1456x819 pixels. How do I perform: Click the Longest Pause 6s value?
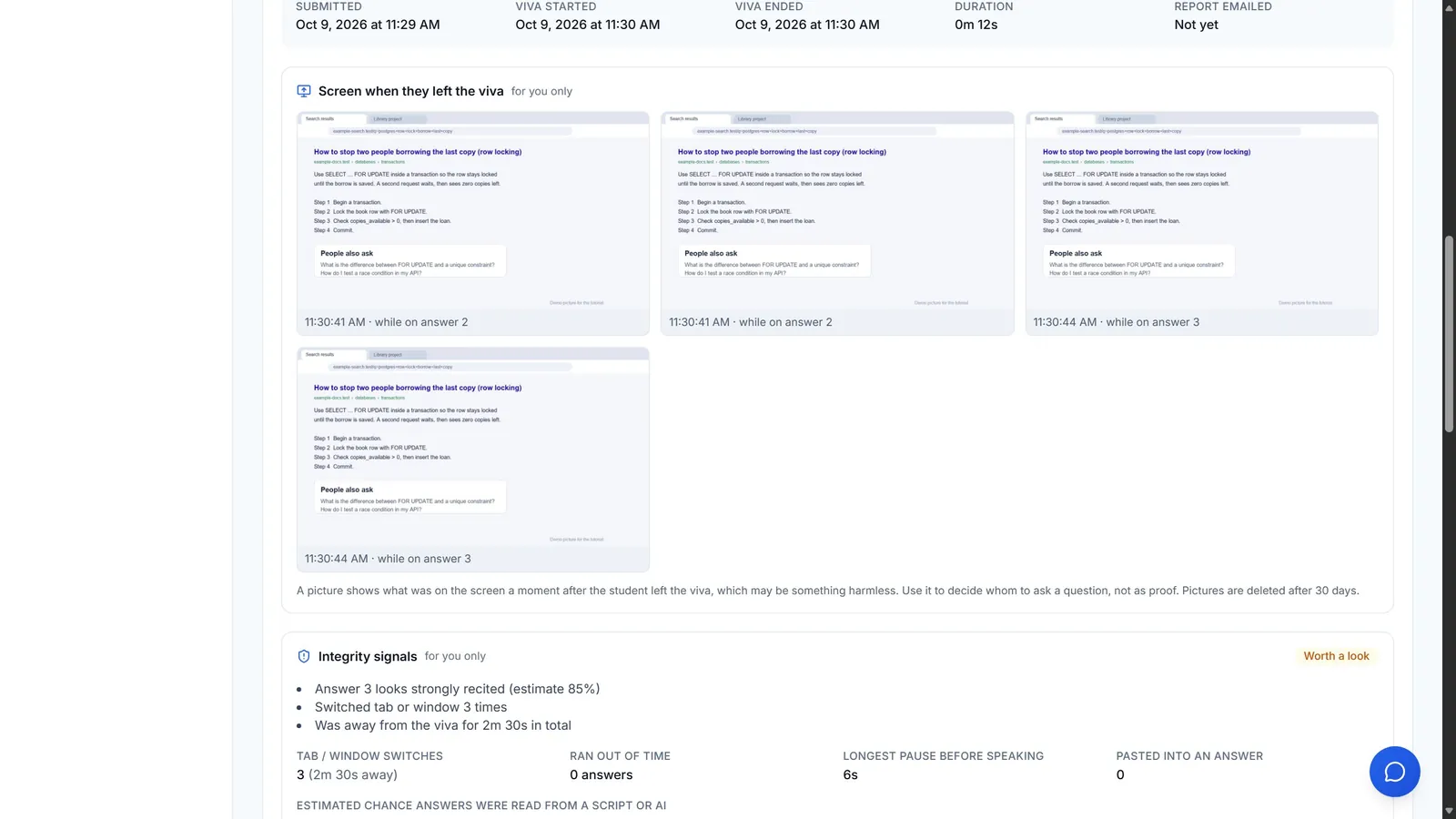coord(850,775)
